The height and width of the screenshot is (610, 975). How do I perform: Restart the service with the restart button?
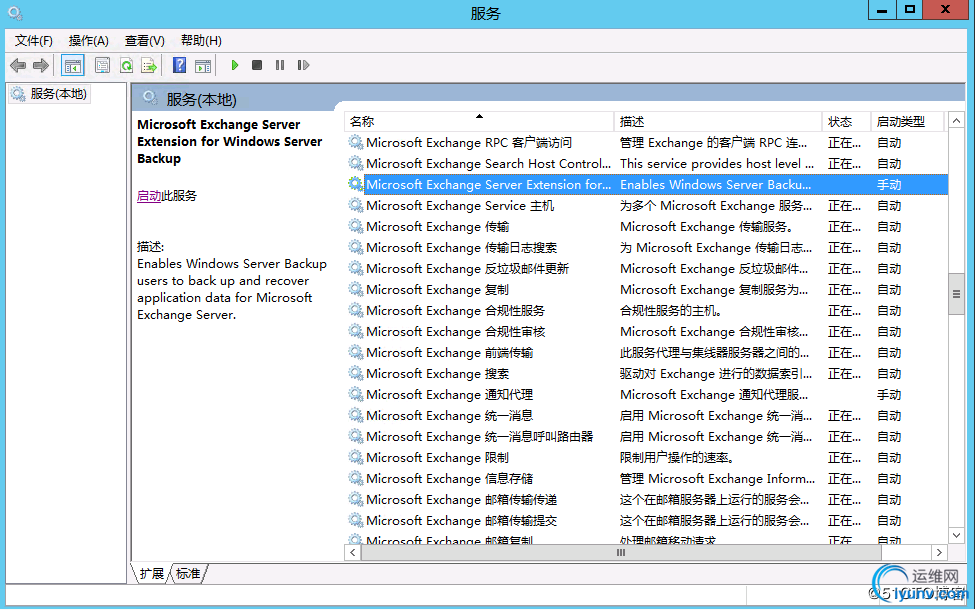303,65
